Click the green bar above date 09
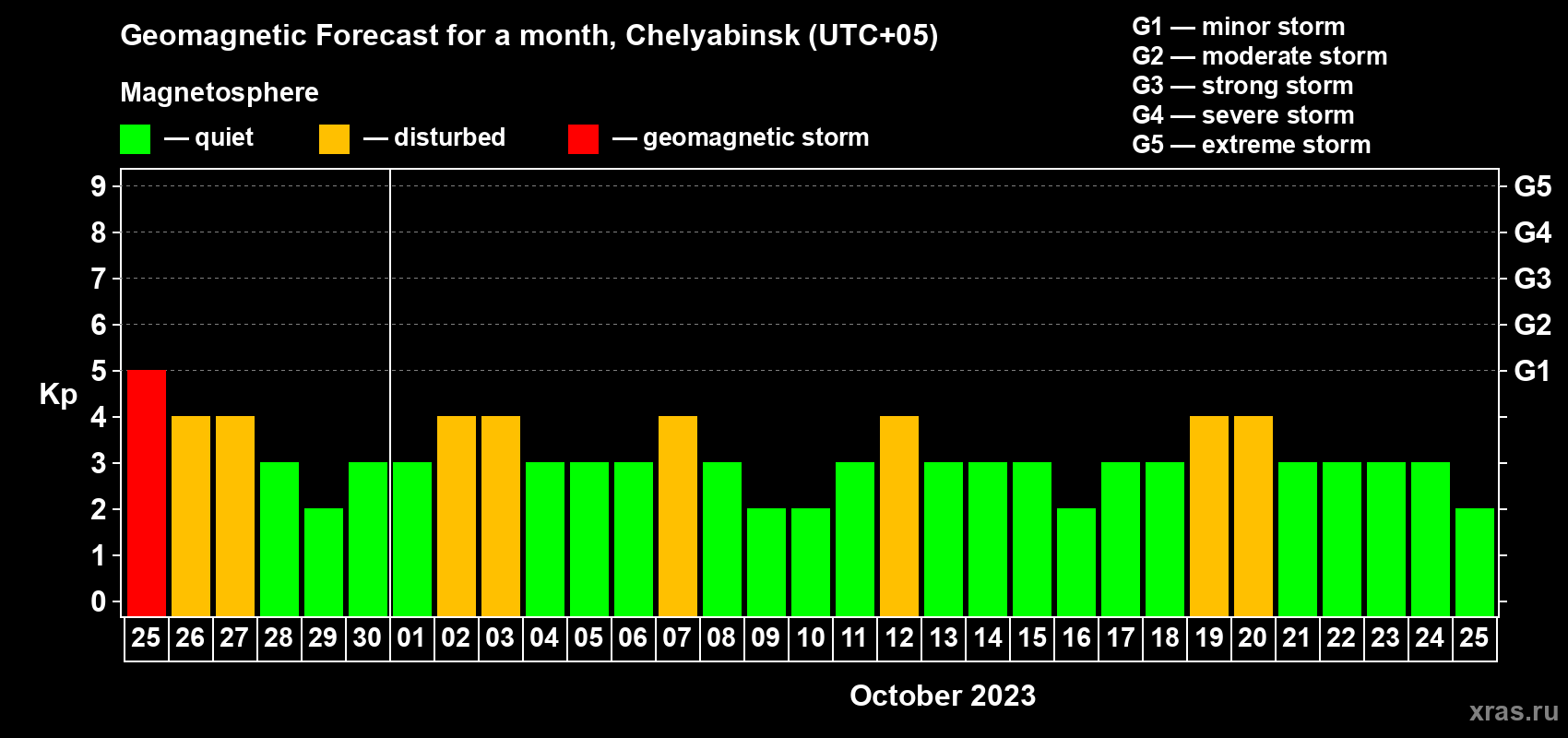Screen dimensions: 1568x738 [x=766, y=562]
